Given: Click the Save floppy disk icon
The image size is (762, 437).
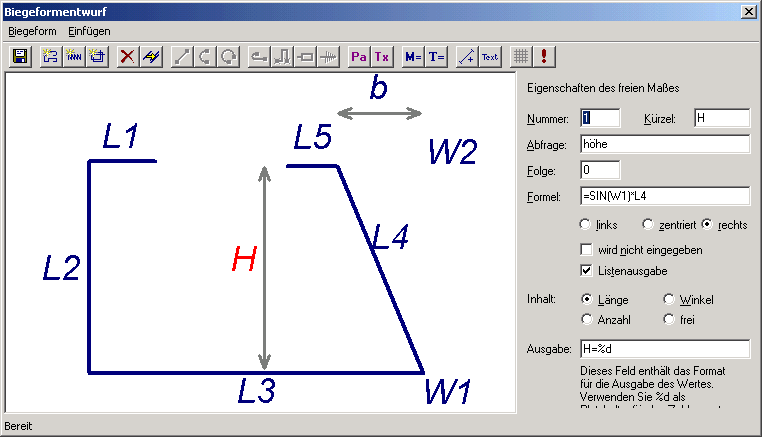Looking at the screenshot, I should 19,57.
